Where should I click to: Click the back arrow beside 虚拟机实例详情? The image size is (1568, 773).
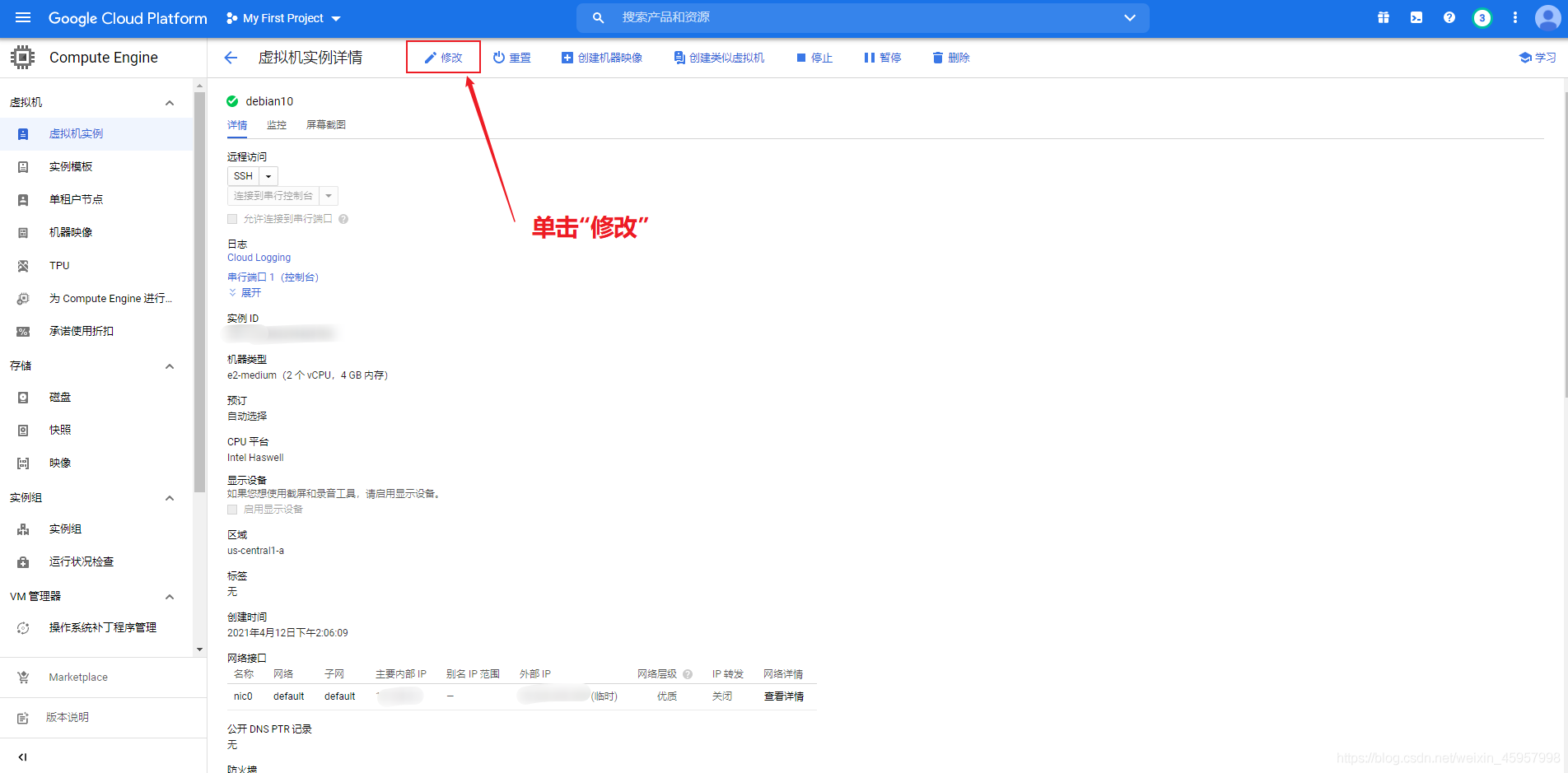point(231,58)
